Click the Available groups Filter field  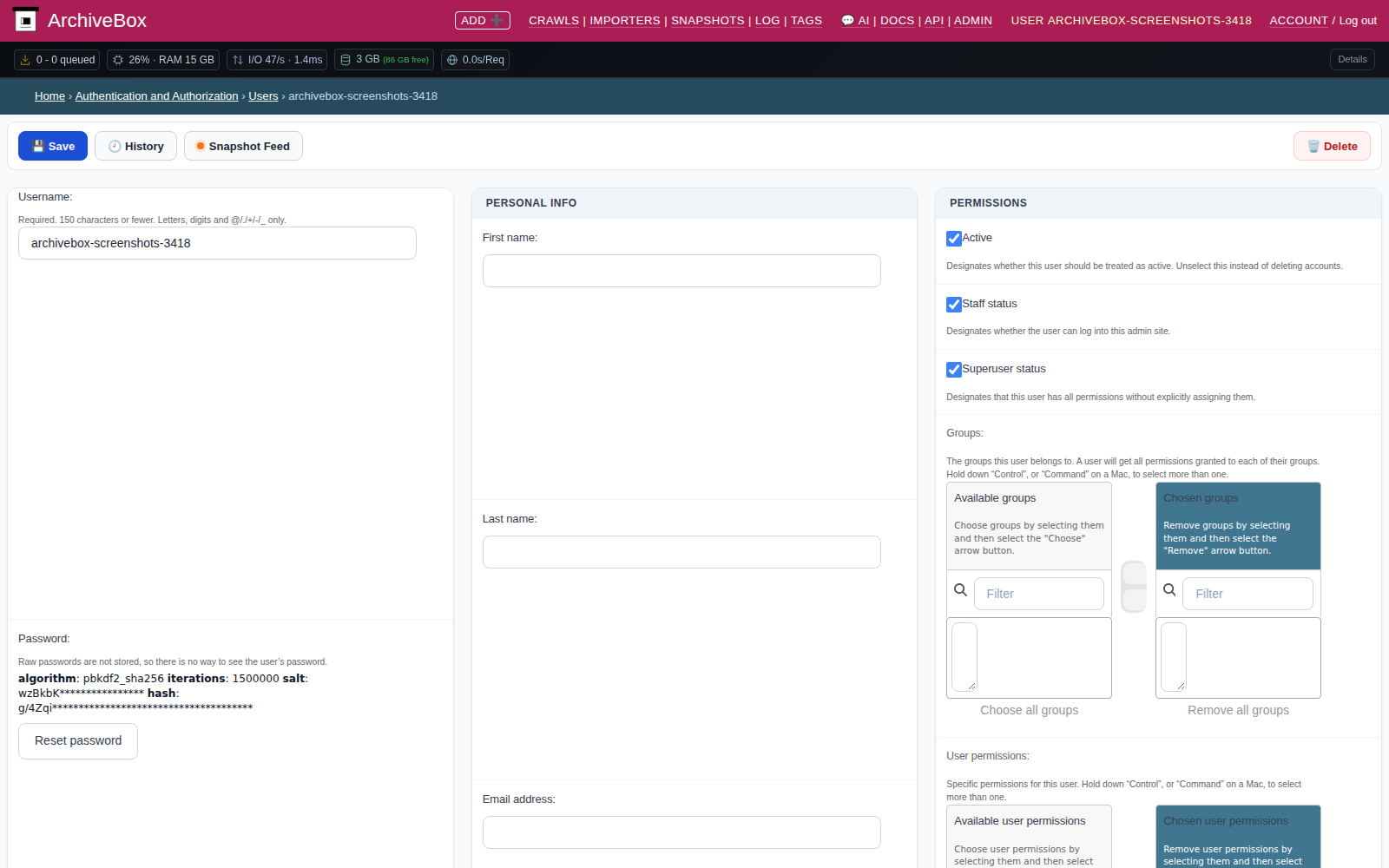click(x=1038, y=594)
